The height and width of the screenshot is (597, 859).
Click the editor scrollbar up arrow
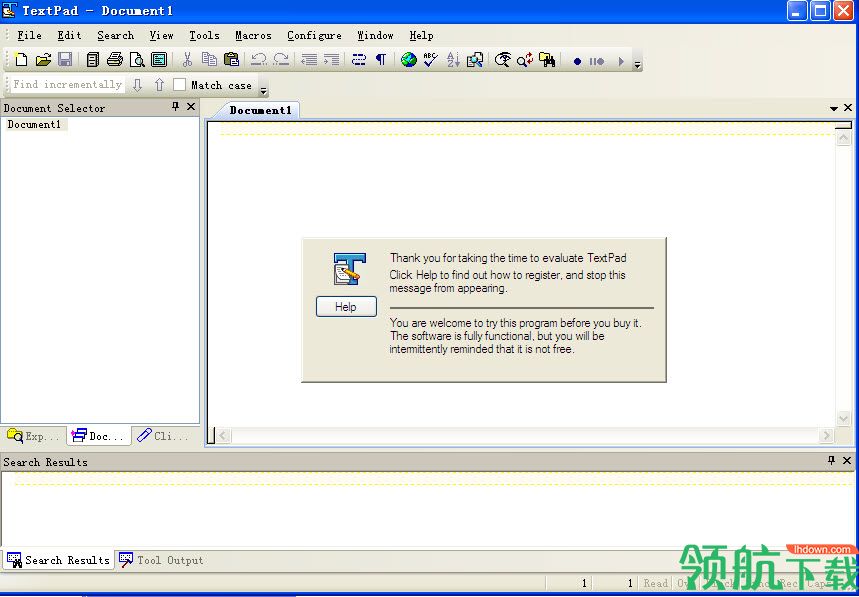point(844,138)
